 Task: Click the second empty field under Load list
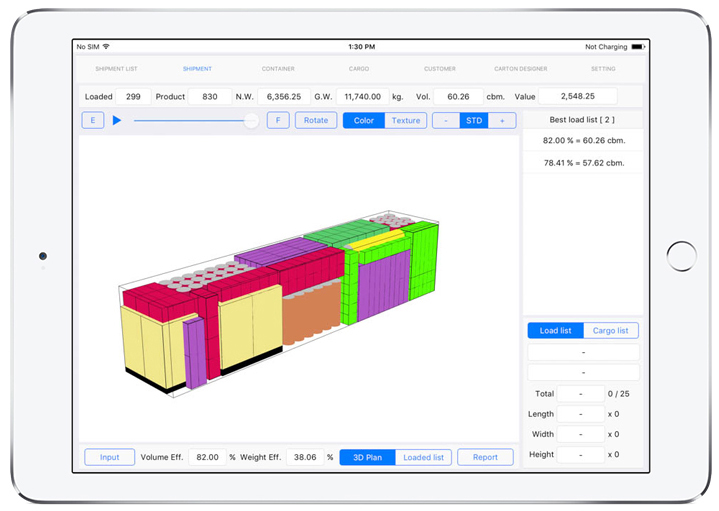click(583, 372)
